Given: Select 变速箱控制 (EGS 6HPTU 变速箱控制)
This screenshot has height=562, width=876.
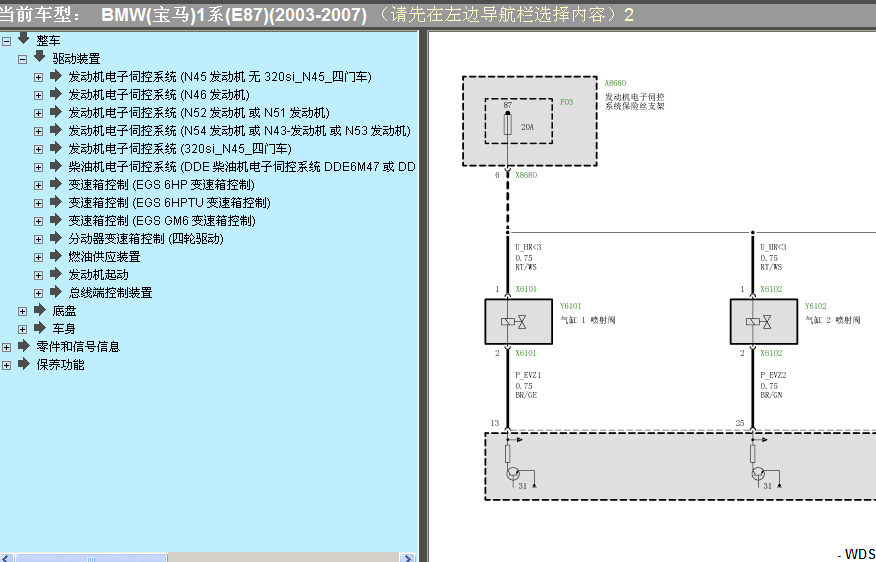Looking at the screenshot, I should point(169,203).
